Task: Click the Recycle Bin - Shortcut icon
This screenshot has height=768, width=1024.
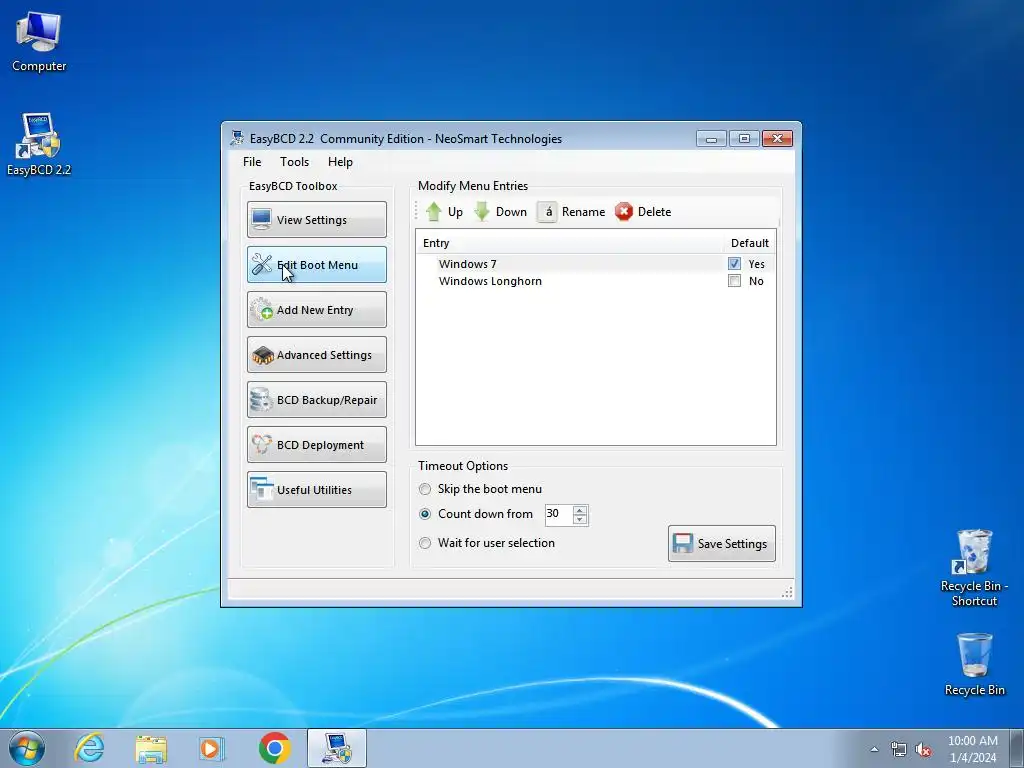Action: 974,568
